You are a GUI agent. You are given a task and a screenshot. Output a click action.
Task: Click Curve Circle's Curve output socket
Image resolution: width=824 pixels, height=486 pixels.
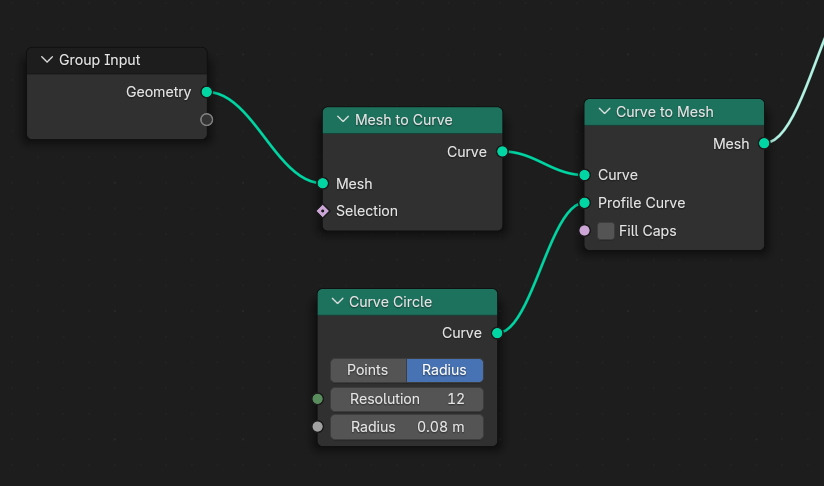497,333
